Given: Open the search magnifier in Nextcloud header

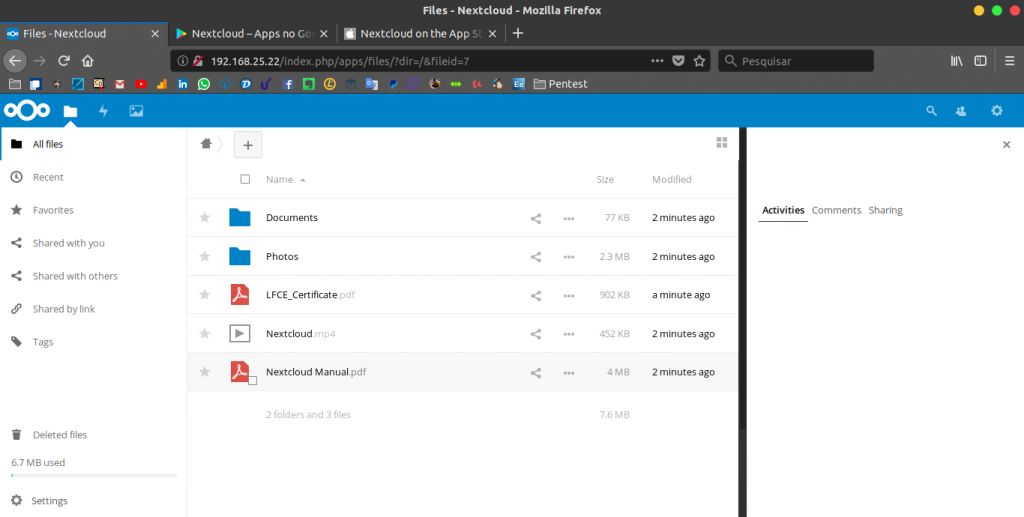Looking at the screenshot, I should 931,111.
